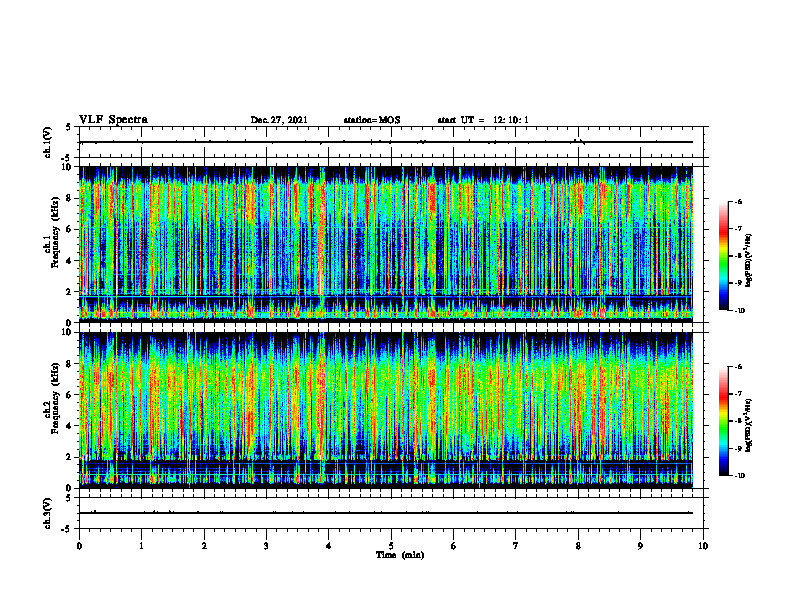Click the ch.1(V) waveform axis label
792x612 pixels.
coord(47,142)
